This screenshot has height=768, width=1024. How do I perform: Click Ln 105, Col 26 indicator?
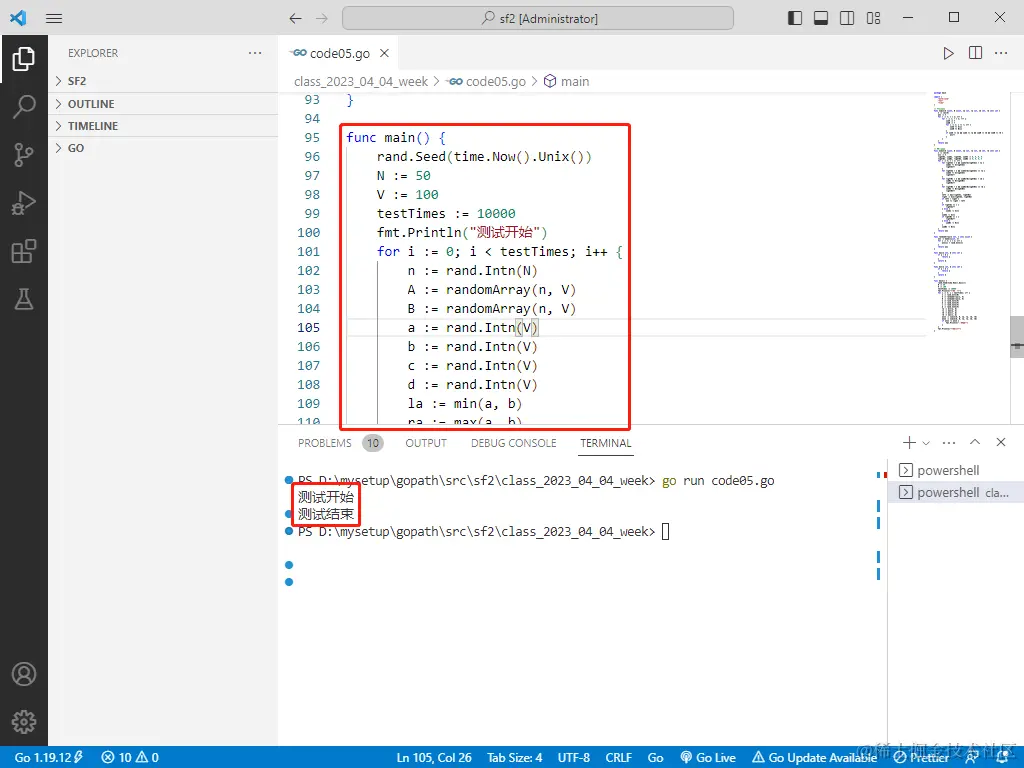434,758
